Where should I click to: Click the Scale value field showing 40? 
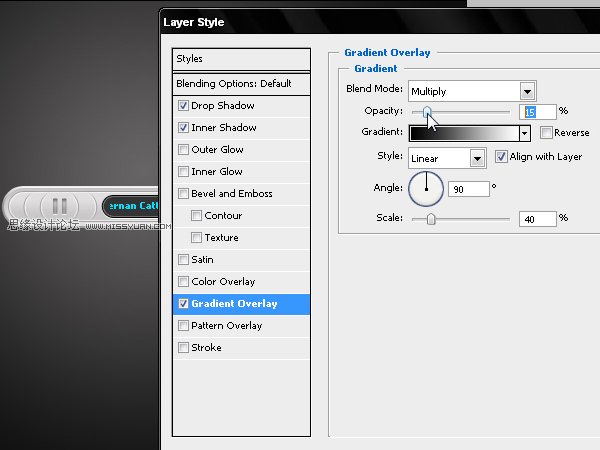tap(538, 219)
